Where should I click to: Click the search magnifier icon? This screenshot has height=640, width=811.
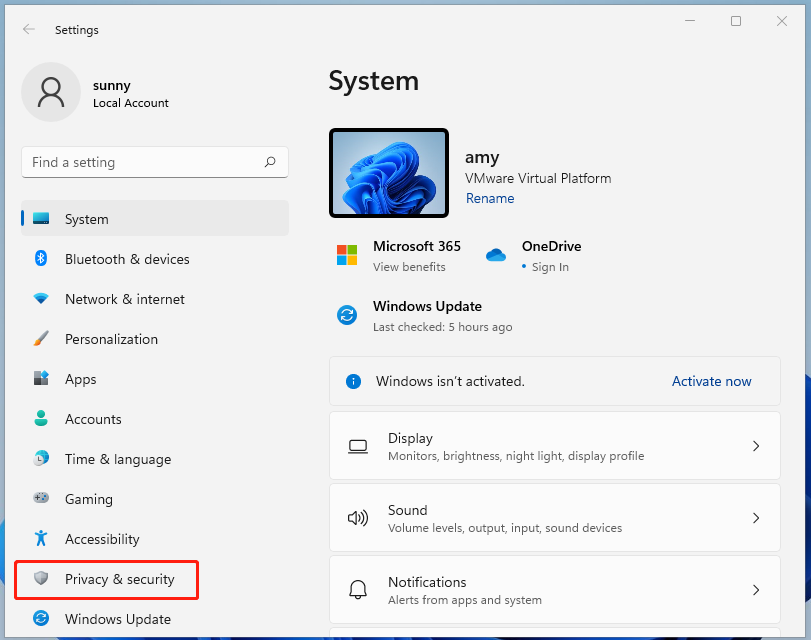(x=270, y=162)
